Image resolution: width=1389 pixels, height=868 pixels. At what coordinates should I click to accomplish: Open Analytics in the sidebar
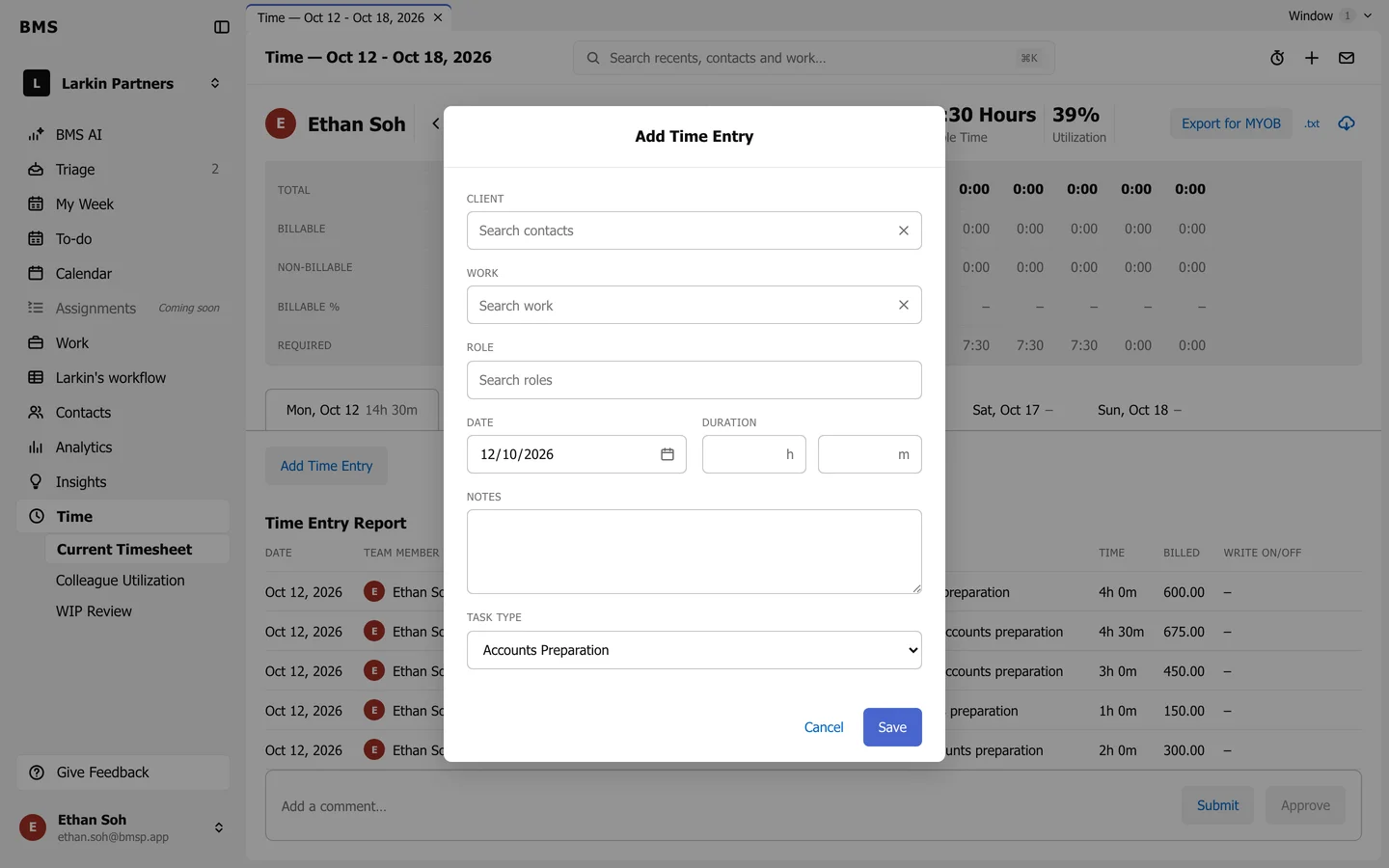pyautogui.click(x=123, y=448)
